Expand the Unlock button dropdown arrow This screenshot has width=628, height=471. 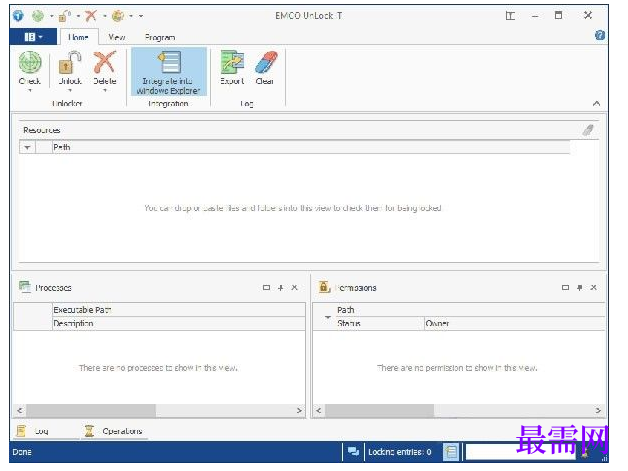(70, 91)
